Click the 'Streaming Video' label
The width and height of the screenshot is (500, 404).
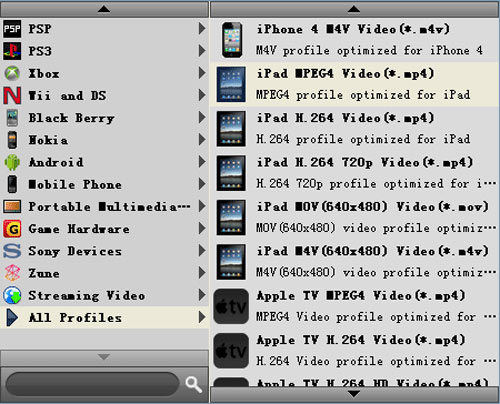point(87,296)
